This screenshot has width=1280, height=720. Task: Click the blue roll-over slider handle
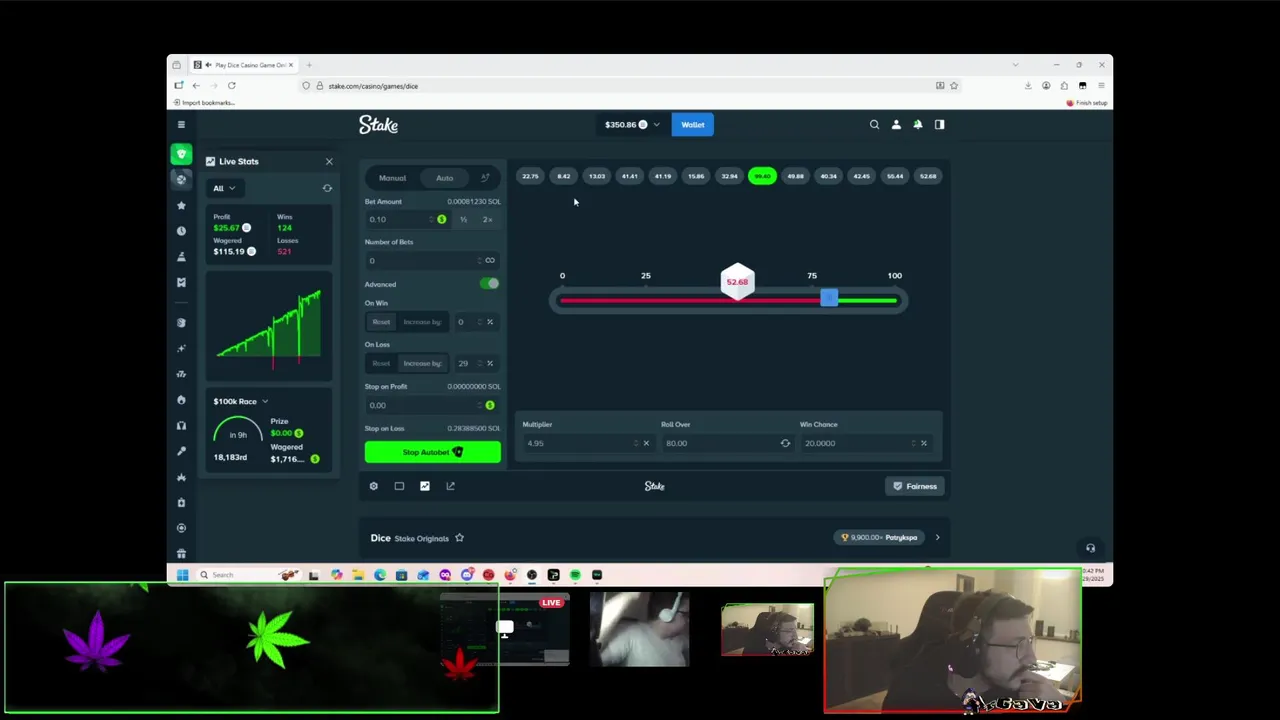tap(829, 298)
